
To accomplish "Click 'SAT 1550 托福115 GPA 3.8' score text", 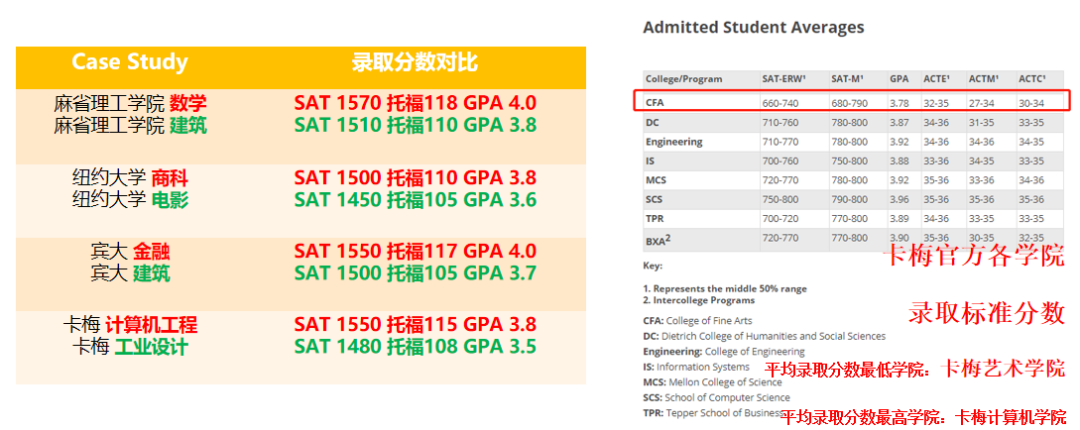I will click(x=415, y=324).
